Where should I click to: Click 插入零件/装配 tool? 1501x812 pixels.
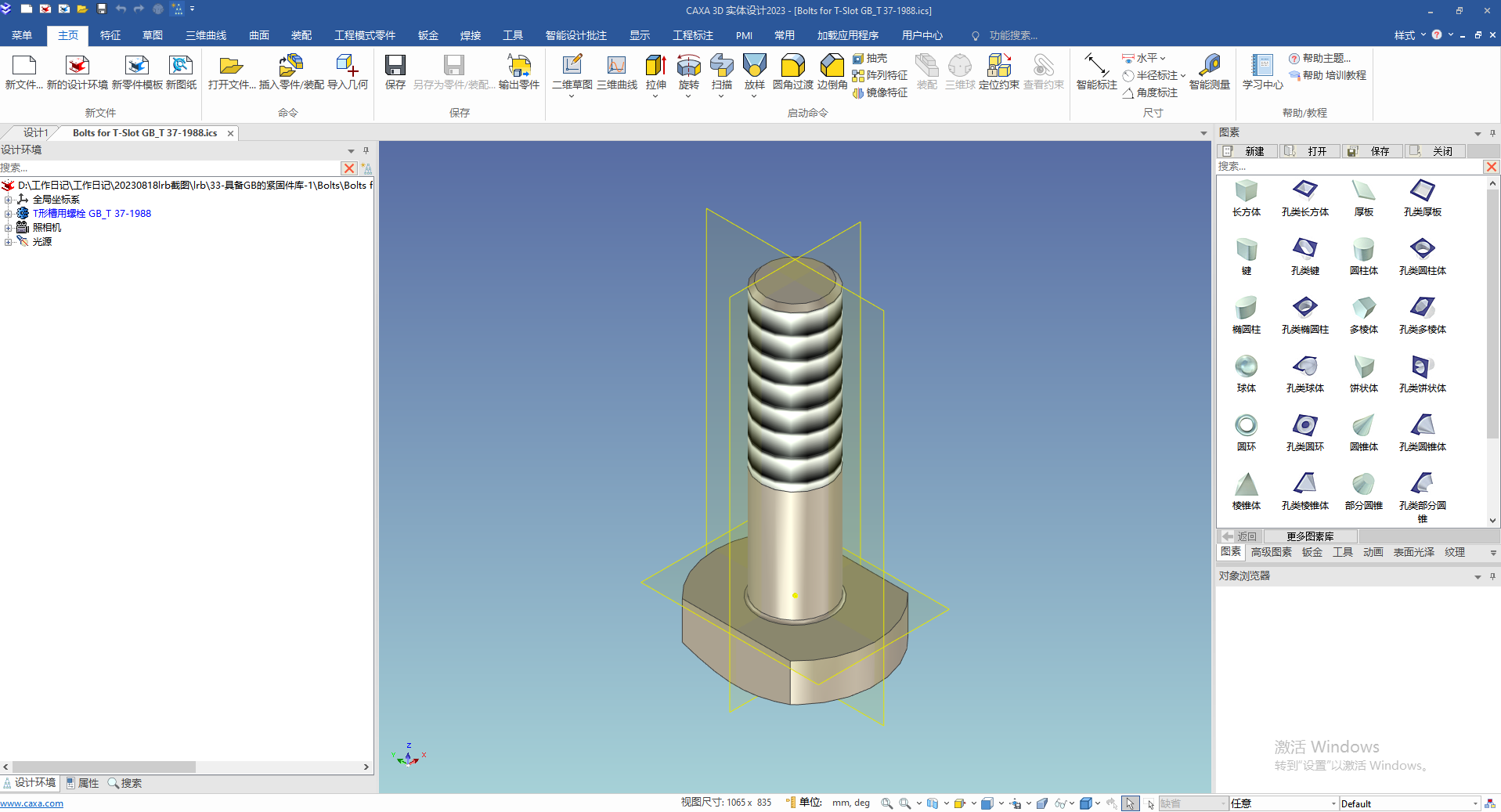click(291, 72)
